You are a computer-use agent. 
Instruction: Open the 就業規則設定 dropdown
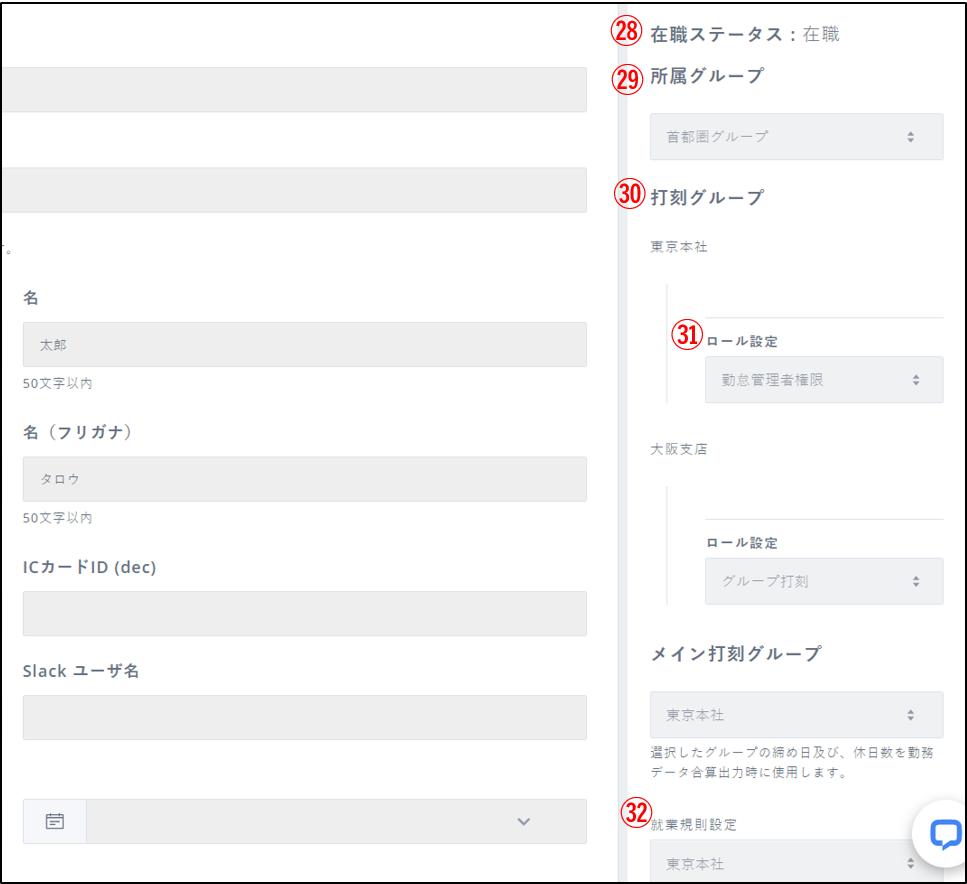click(x=796, y=862)
